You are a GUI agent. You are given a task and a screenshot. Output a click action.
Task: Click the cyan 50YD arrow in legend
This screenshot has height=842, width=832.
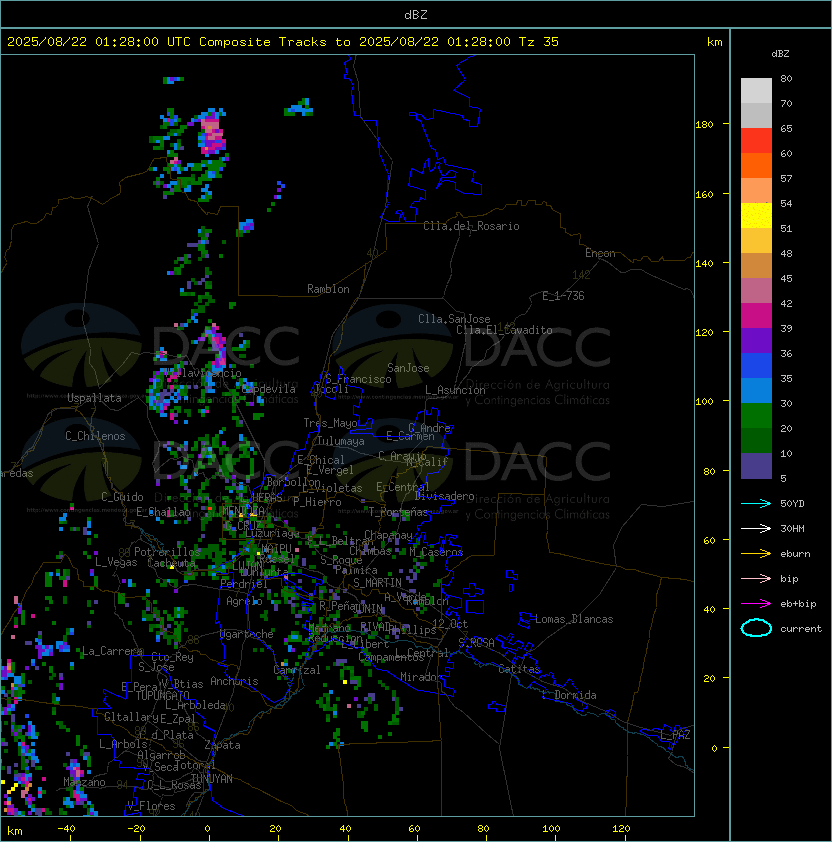tap(756, 504)
